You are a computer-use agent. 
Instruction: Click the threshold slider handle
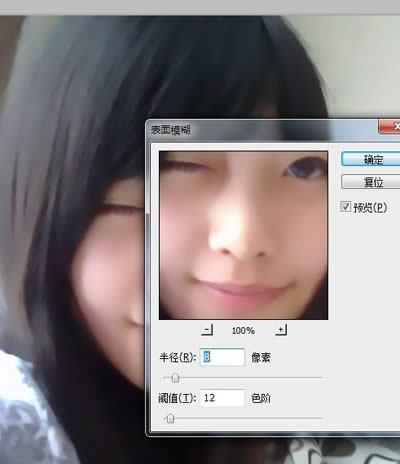pyautogui.click(x=170, y=418)
